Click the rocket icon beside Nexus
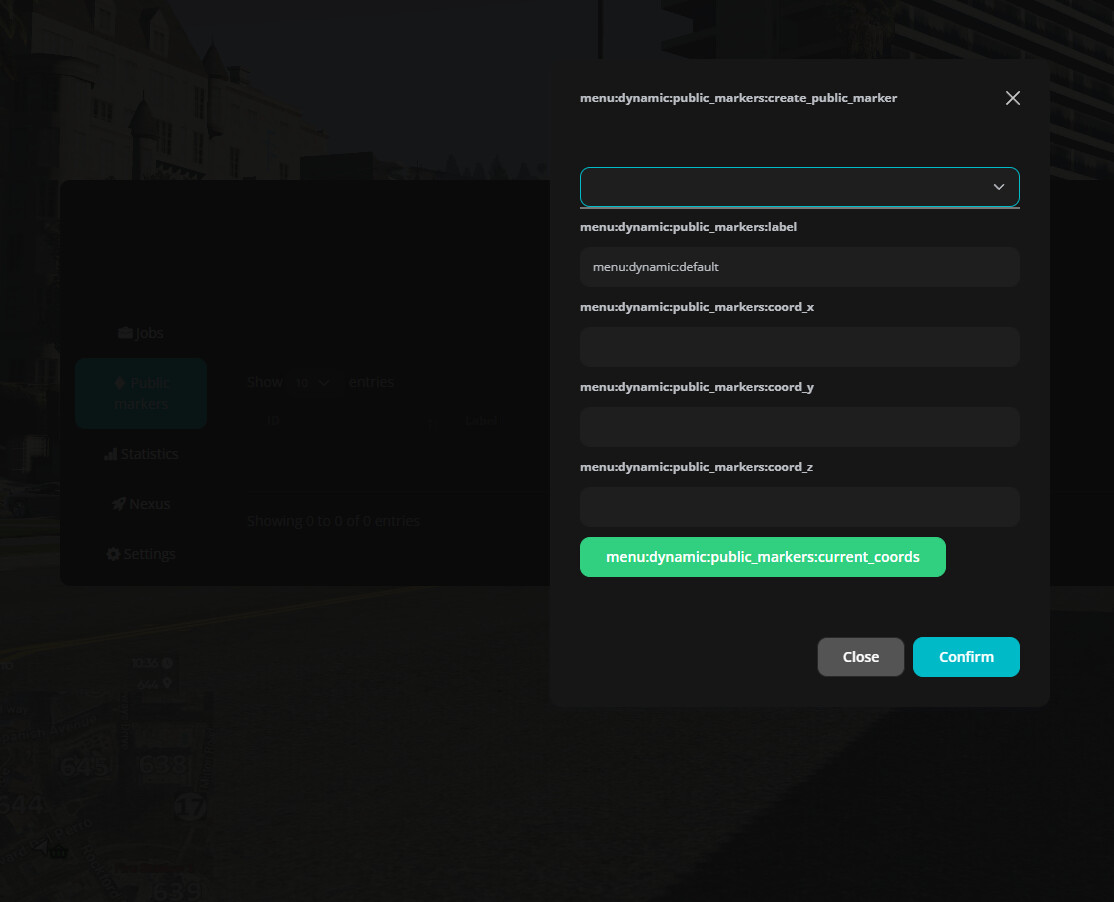 pyautogui.click(x=119, y=504)
